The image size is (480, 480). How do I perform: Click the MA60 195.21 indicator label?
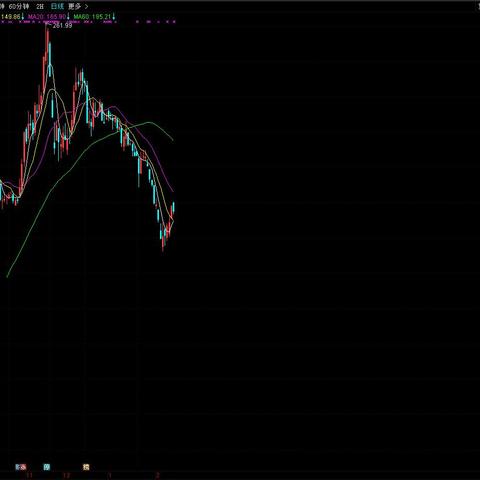coord(92,16)
